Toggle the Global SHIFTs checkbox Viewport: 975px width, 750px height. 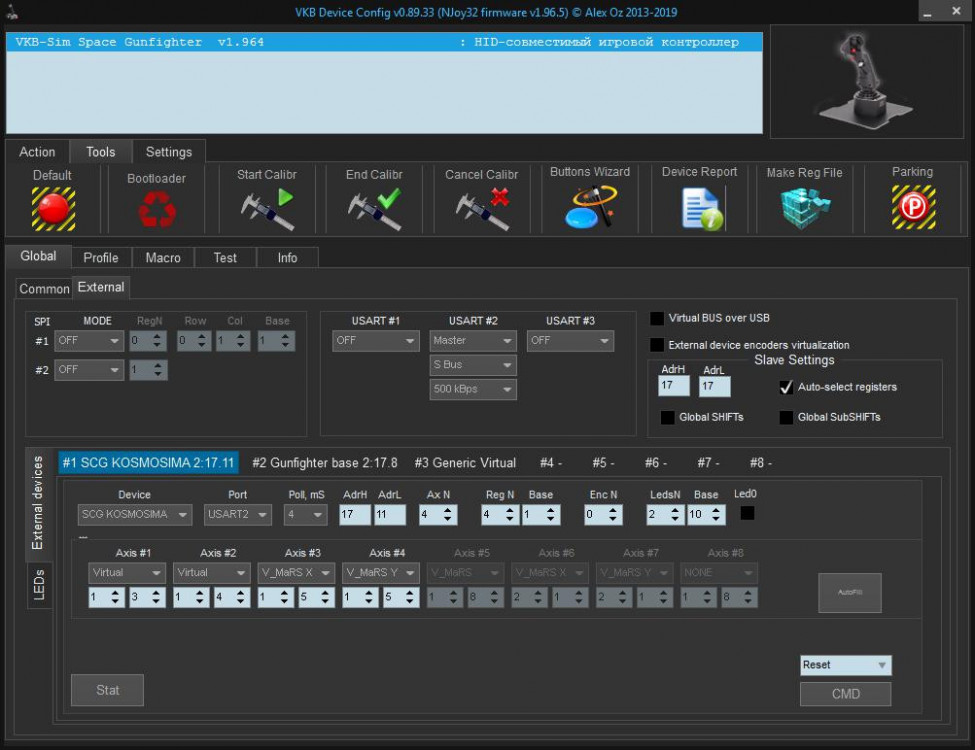667,417
